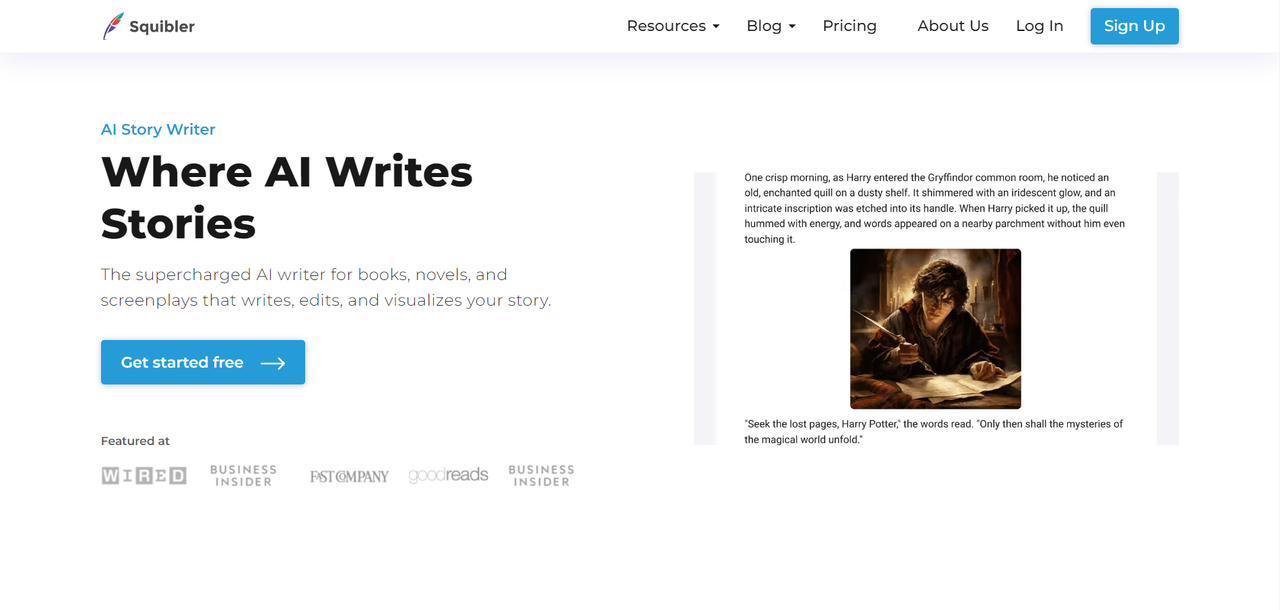Click the Fast Company logo

(349, 477)
